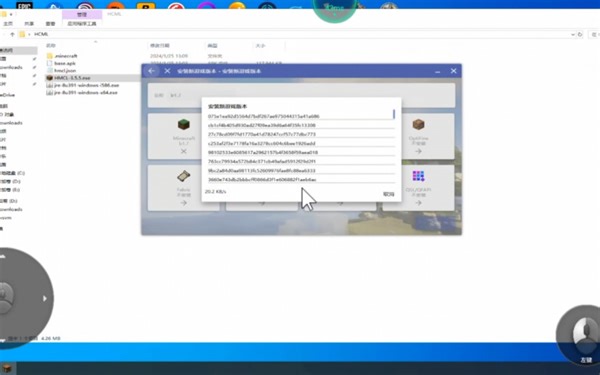The width and height of the screenshot is (600, 375).
Task: Select jre-8u391-windows-x64.exe file
Action: coord(86,92)
